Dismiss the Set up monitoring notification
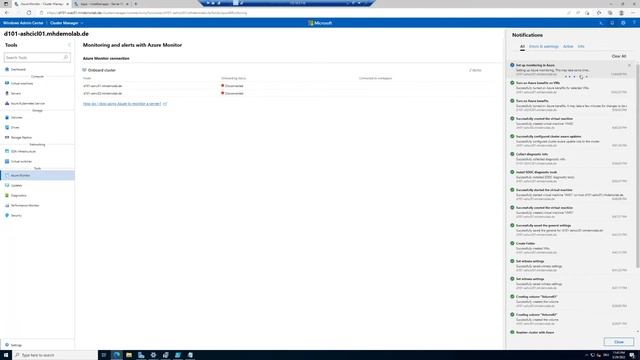640x360 pixels. click(x=629, y=65)
